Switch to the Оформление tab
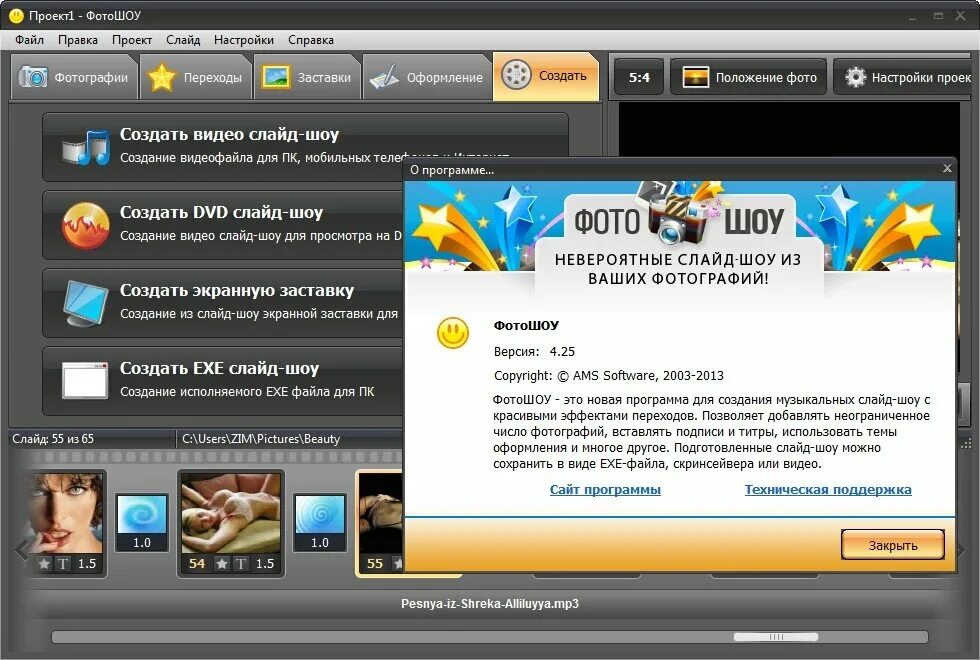This screenshot has height=660, width=980. 427,78
